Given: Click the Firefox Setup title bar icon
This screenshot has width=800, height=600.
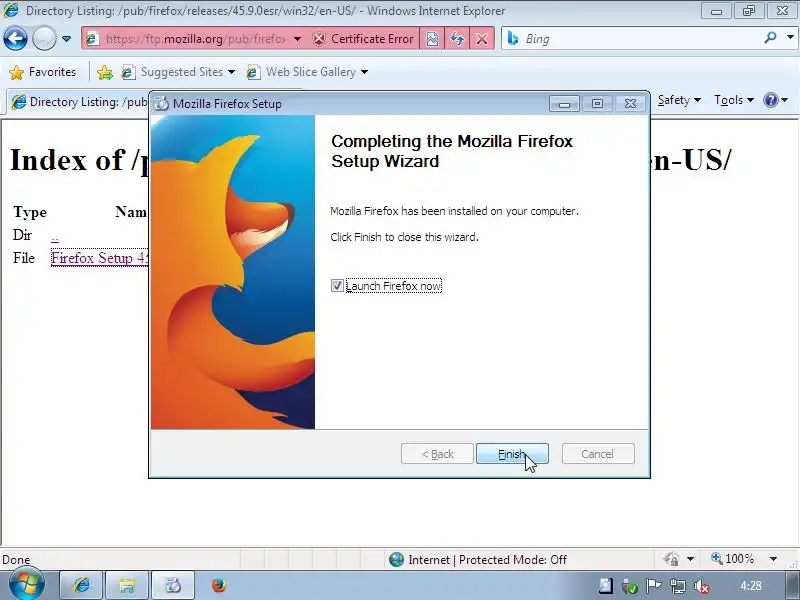Looking at the screenshot, I should [161, 104].
